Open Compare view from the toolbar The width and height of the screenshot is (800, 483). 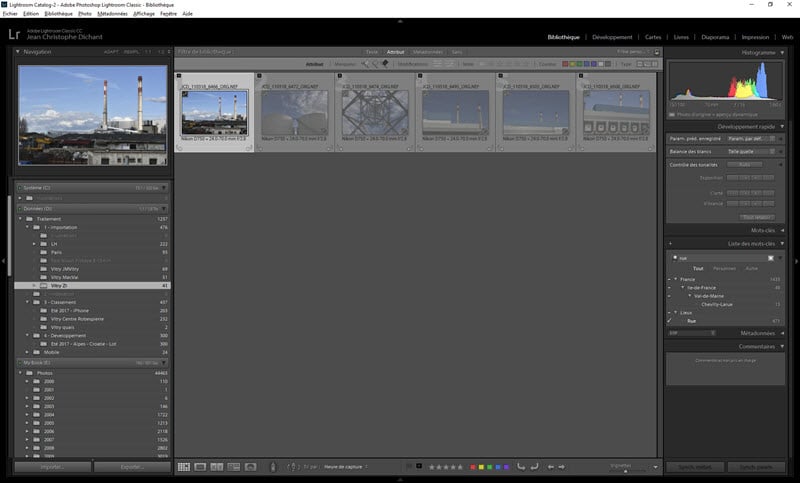tap(217, 467)
